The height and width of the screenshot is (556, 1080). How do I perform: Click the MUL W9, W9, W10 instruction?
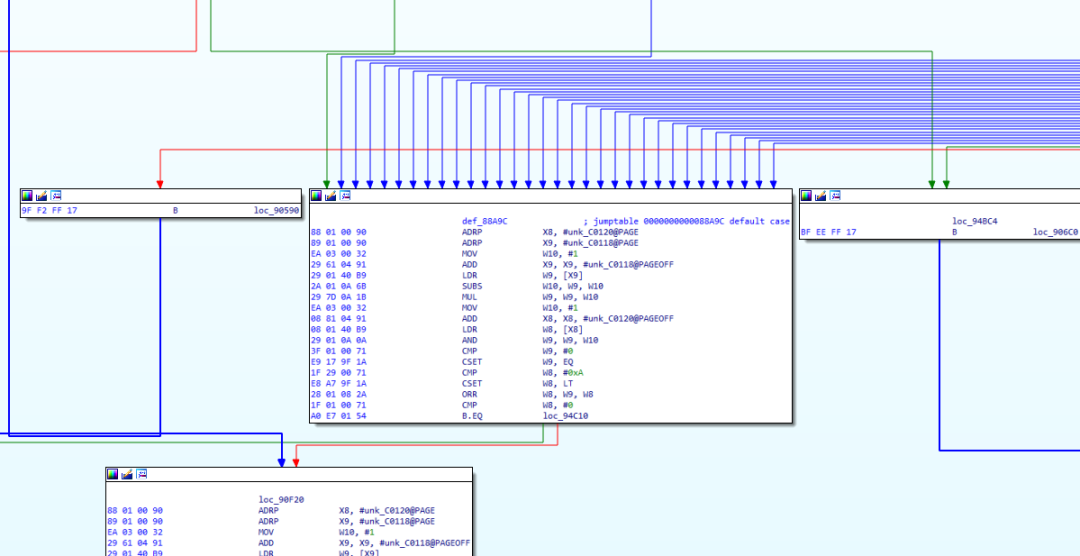tap(530, 297)
